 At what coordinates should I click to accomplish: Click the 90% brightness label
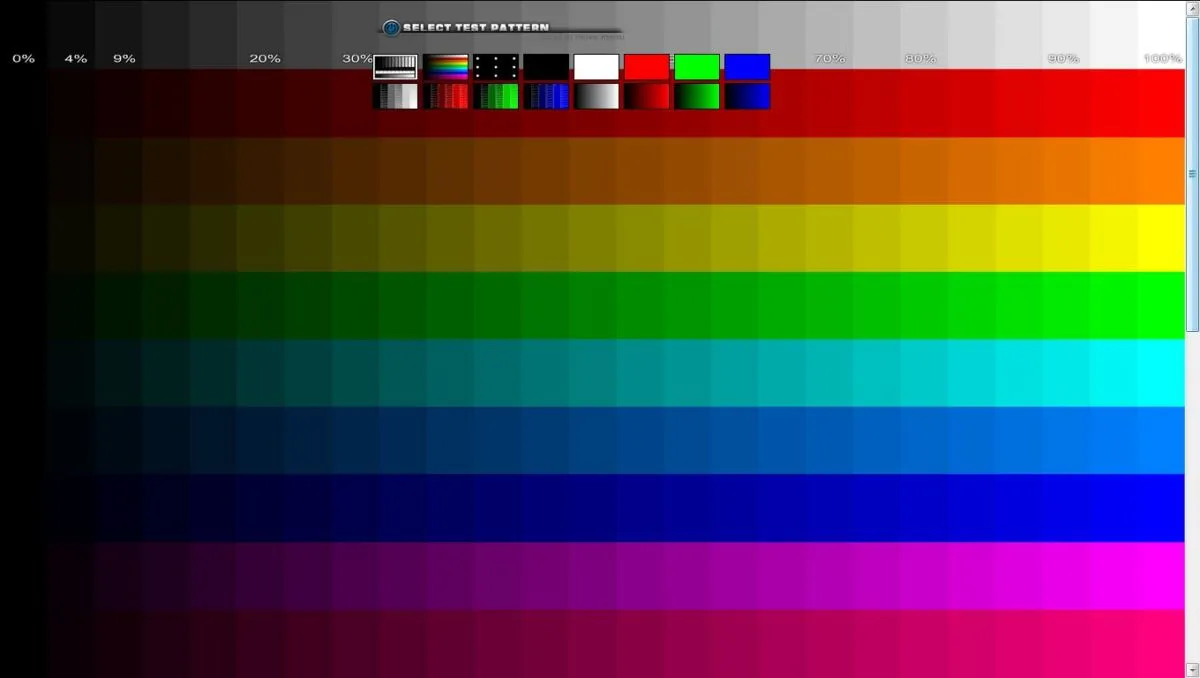[x=1063, y=58]
